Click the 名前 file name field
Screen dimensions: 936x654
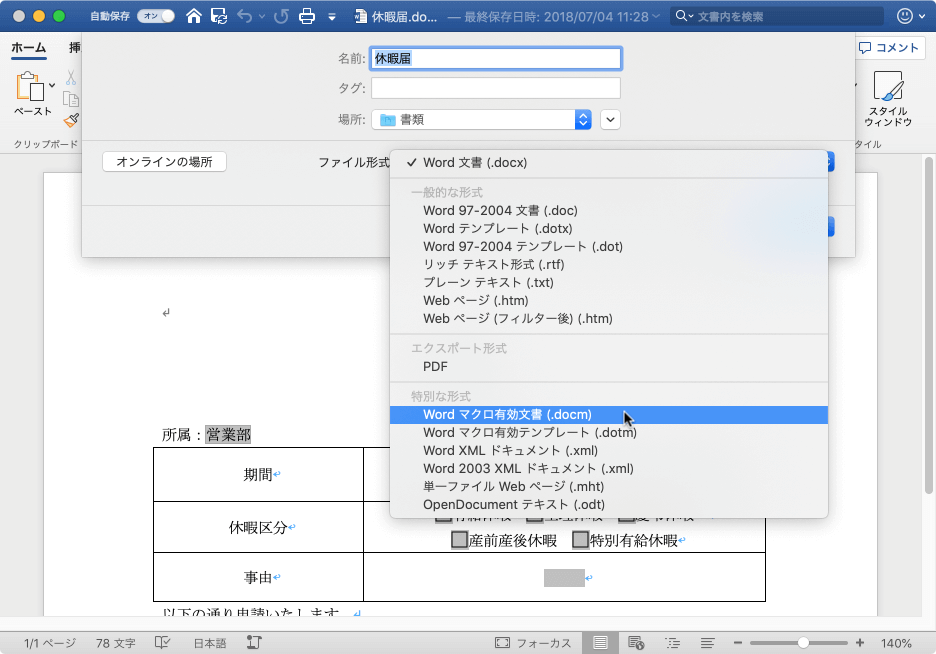click(495, 58)
